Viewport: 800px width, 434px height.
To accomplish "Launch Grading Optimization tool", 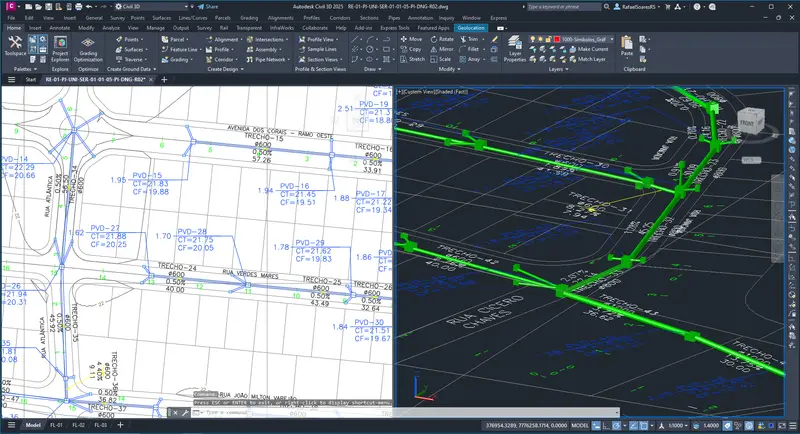I will (x=88, y=48).
